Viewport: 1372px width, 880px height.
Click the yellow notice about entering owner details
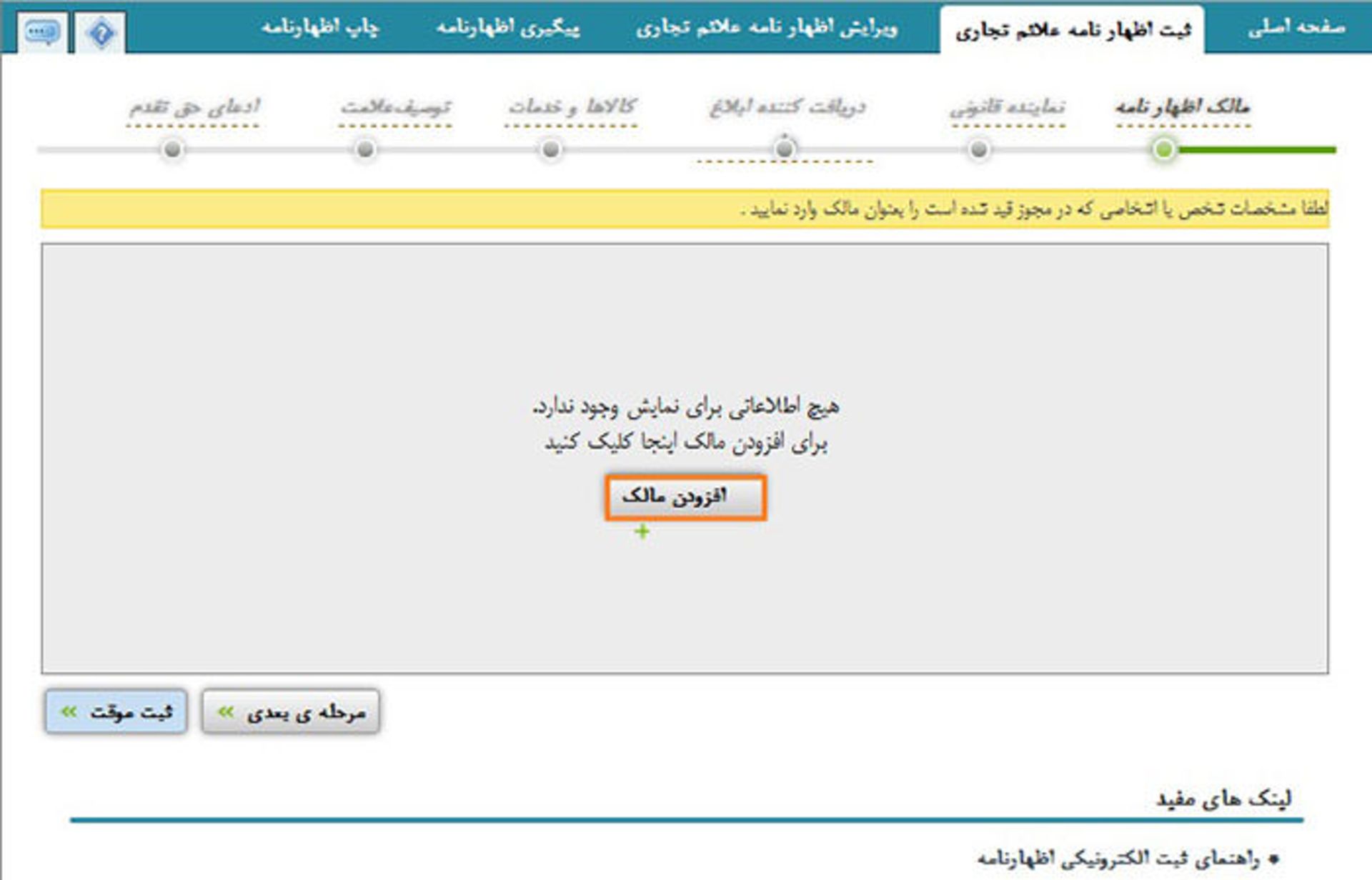685,209
